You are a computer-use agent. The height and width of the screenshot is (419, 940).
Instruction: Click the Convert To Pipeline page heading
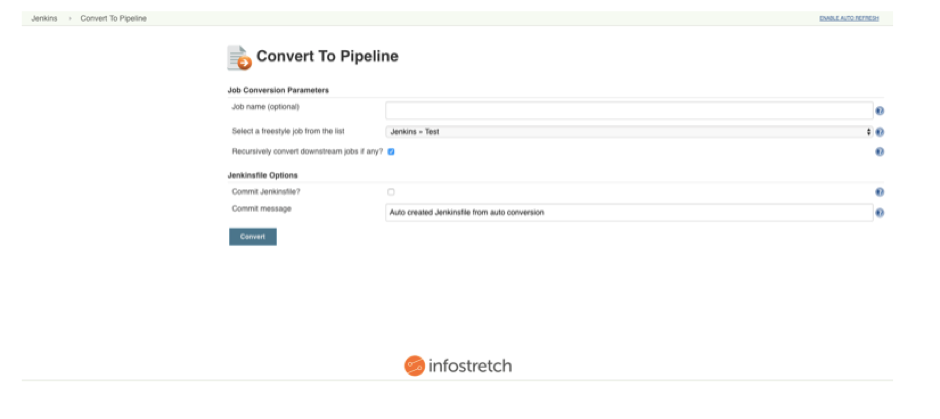327,57
